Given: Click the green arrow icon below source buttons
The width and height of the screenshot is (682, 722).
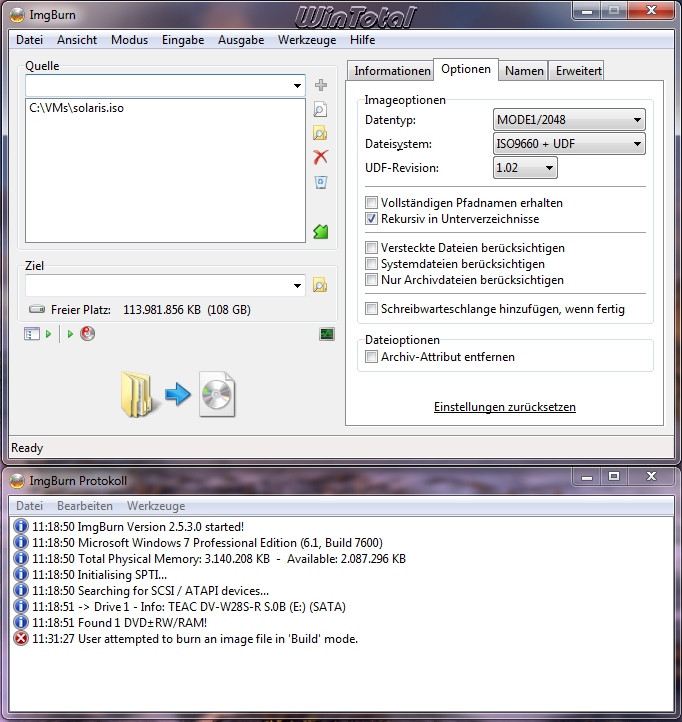Looking at the screenshot, I should click(x=321, y=231).
